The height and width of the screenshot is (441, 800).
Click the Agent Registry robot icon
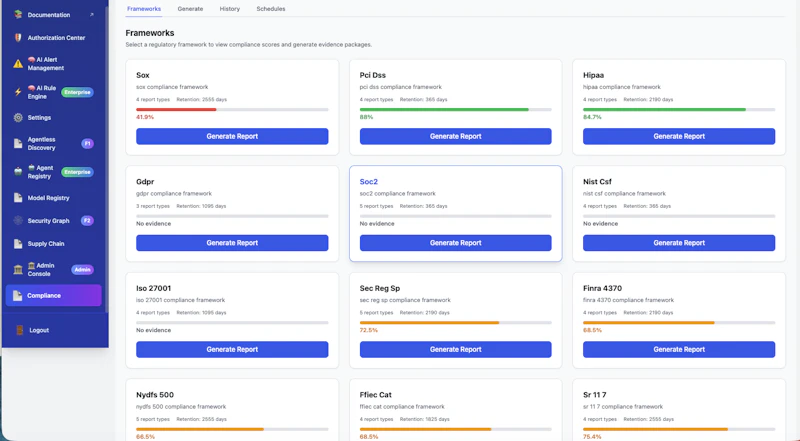tap(18, 172)
